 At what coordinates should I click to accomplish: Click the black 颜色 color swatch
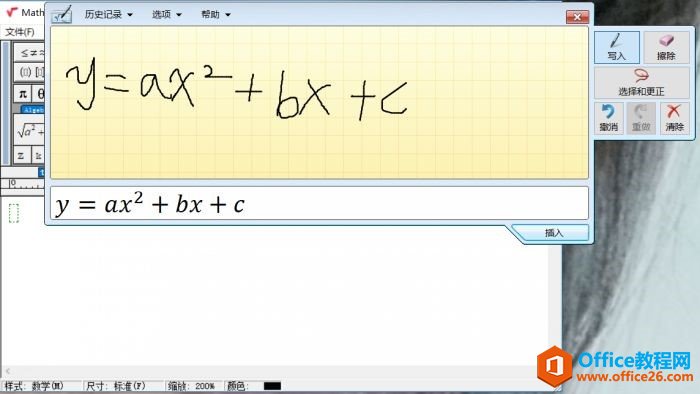(272, 386)
